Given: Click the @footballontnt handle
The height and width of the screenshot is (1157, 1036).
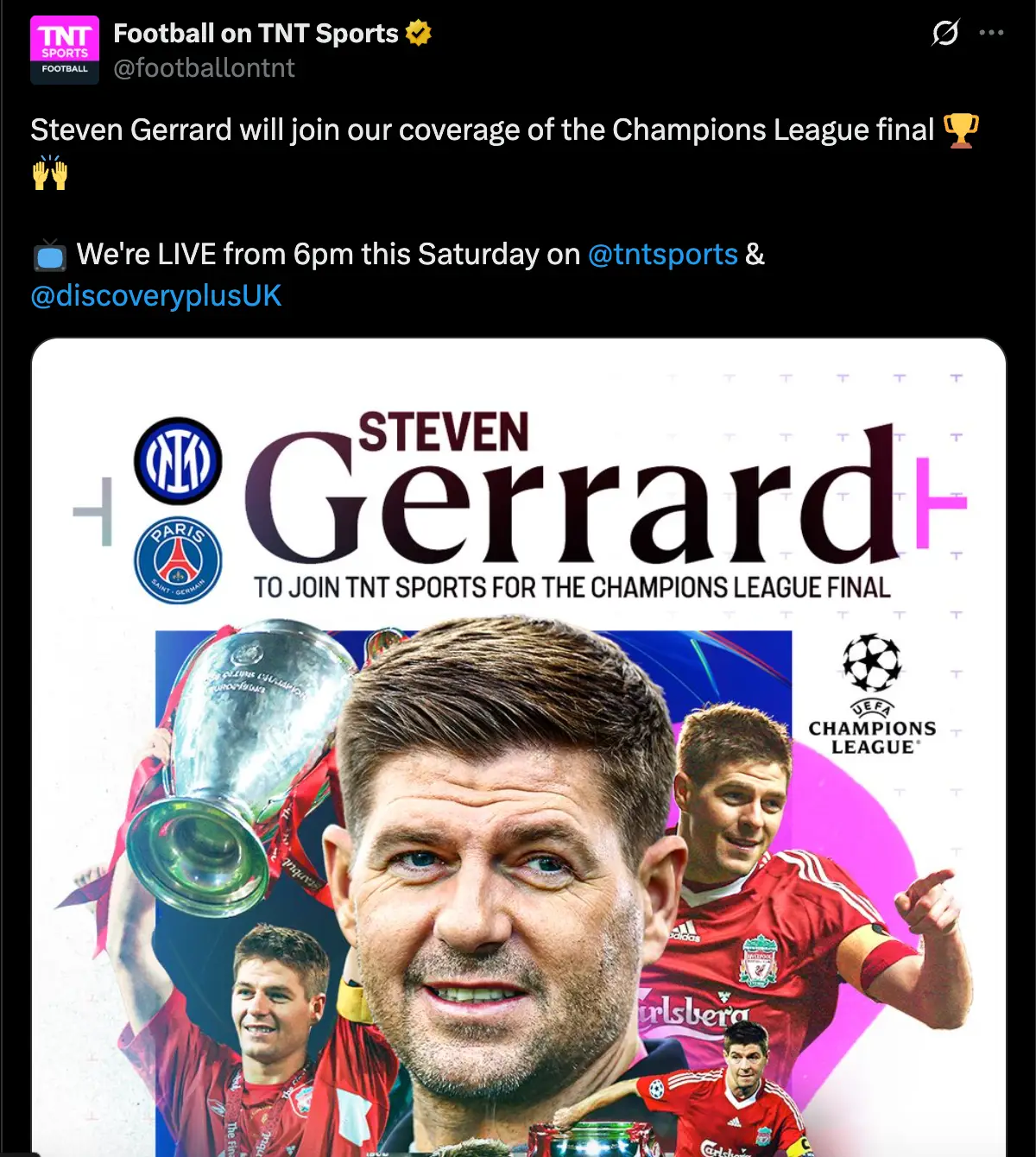Looking at the screenshot, I should click(x=204, y=68).
